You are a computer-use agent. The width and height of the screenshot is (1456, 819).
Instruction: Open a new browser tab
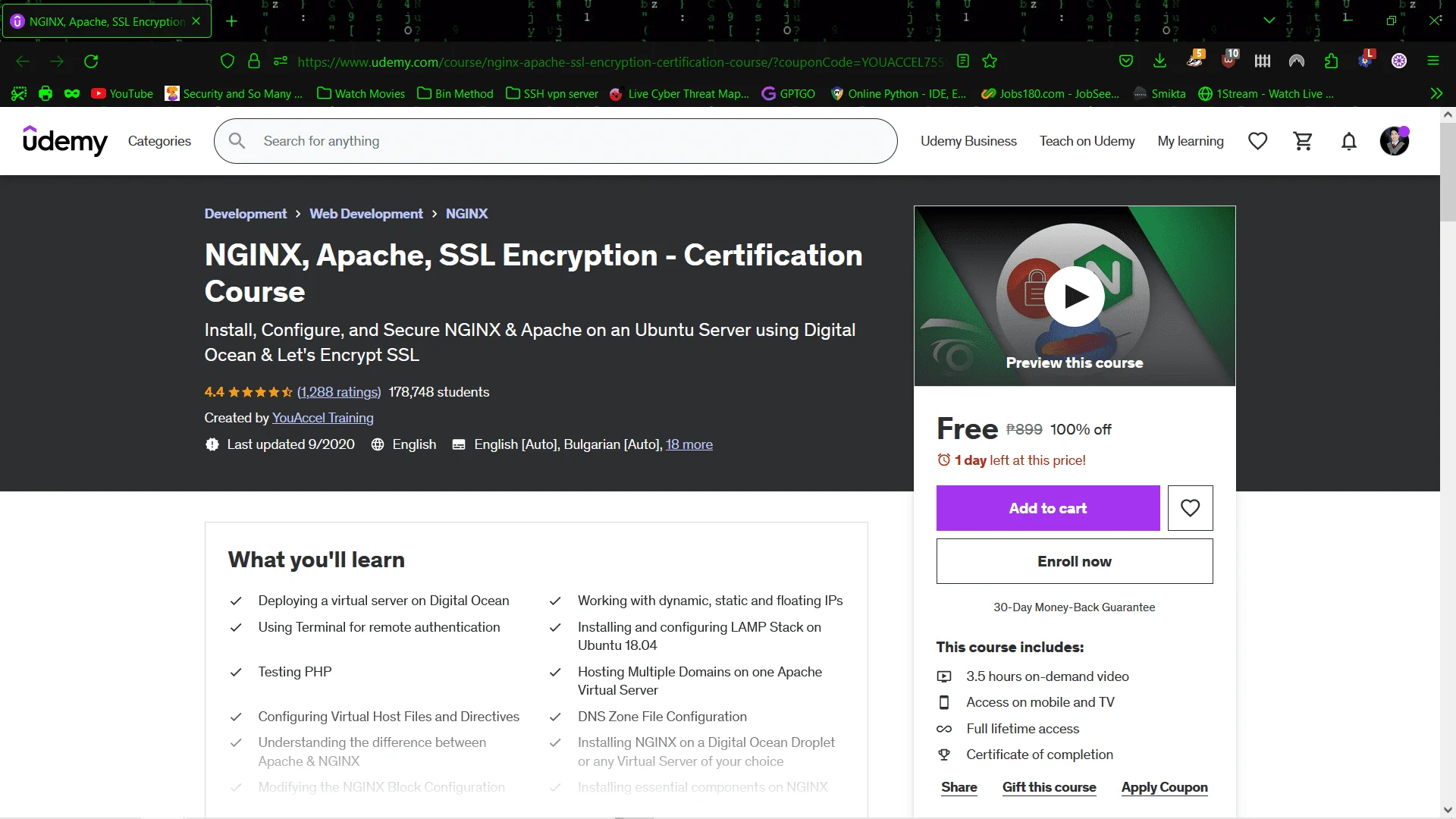pyautogui.click(x=232, y=21)
